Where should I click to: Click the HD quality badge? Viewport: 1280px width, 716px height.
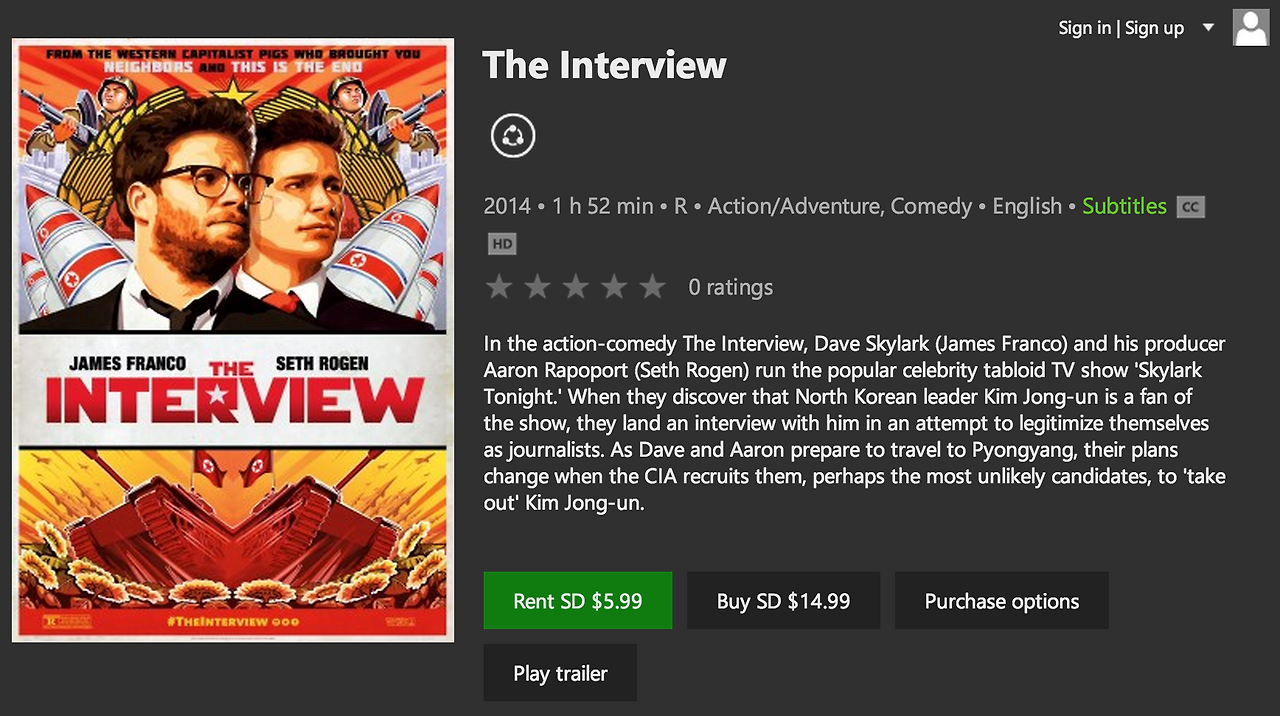502,243
